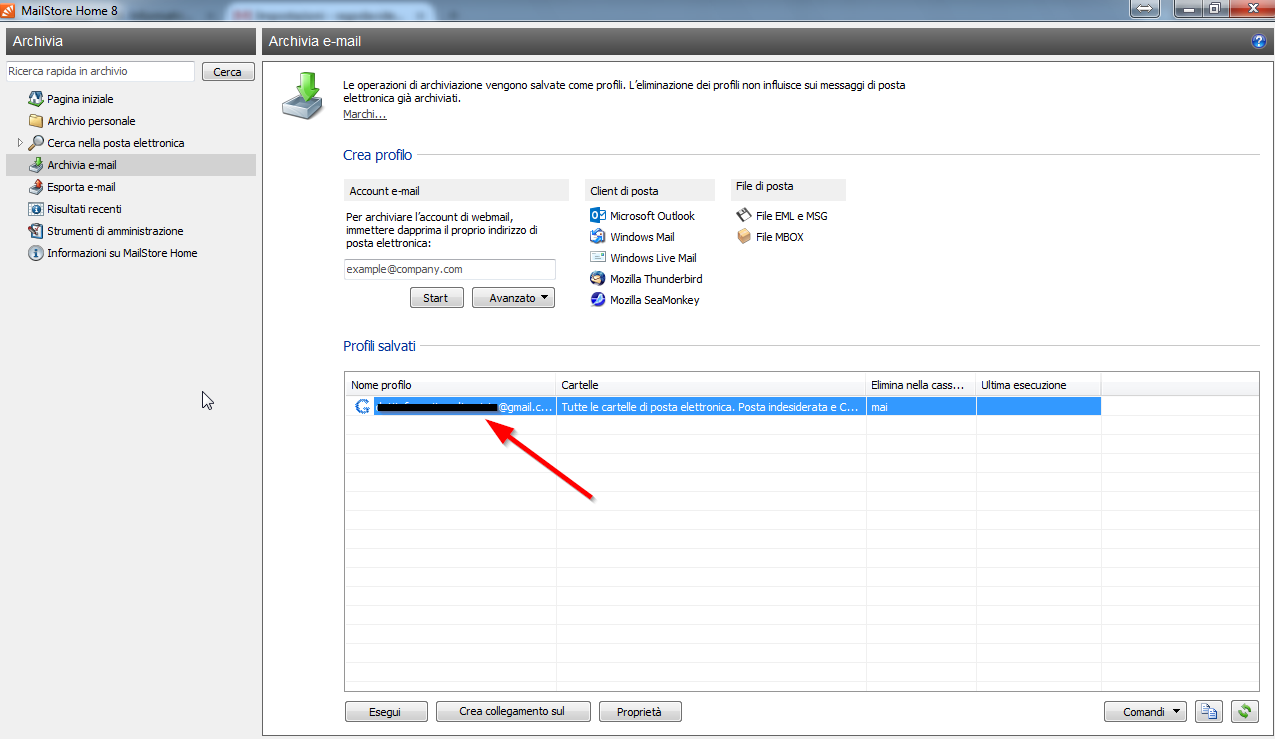Open Archivio personale folder icon
The width and height of the screenshot is (1275, 739).
(36, 121)
